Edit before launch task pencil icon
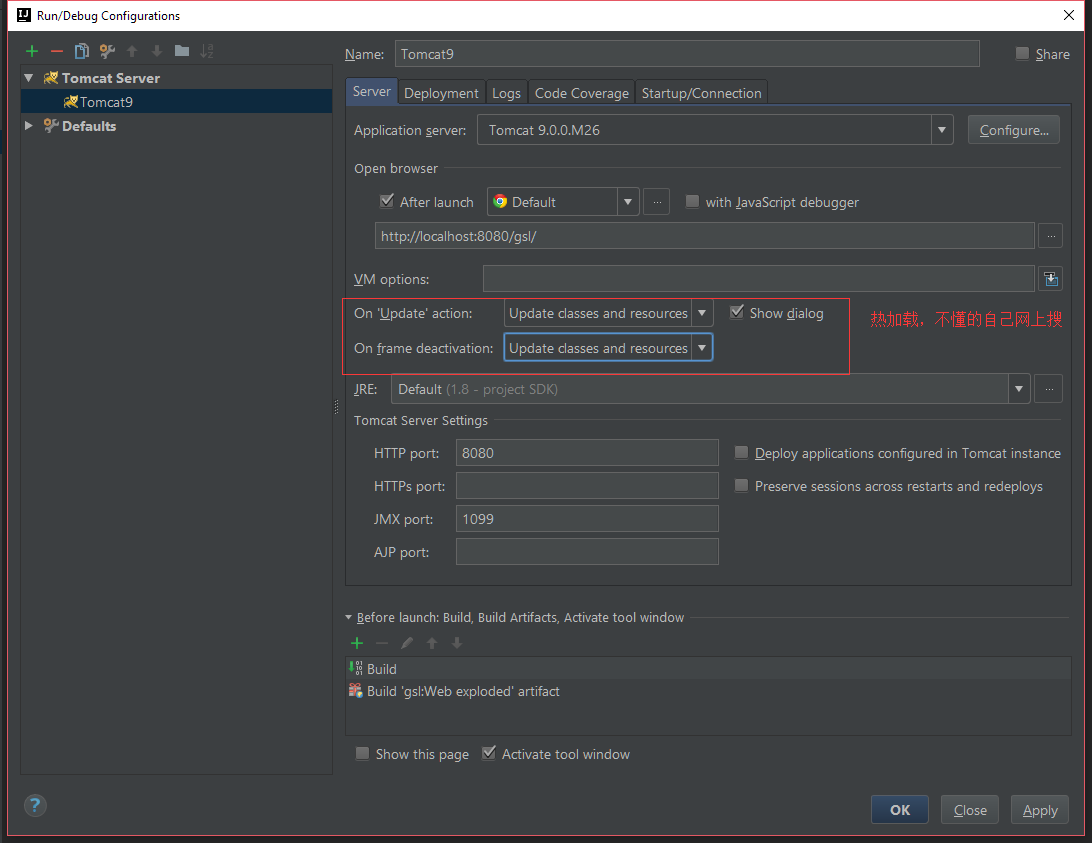This screenshot has height=843, width=1092. 407,643
